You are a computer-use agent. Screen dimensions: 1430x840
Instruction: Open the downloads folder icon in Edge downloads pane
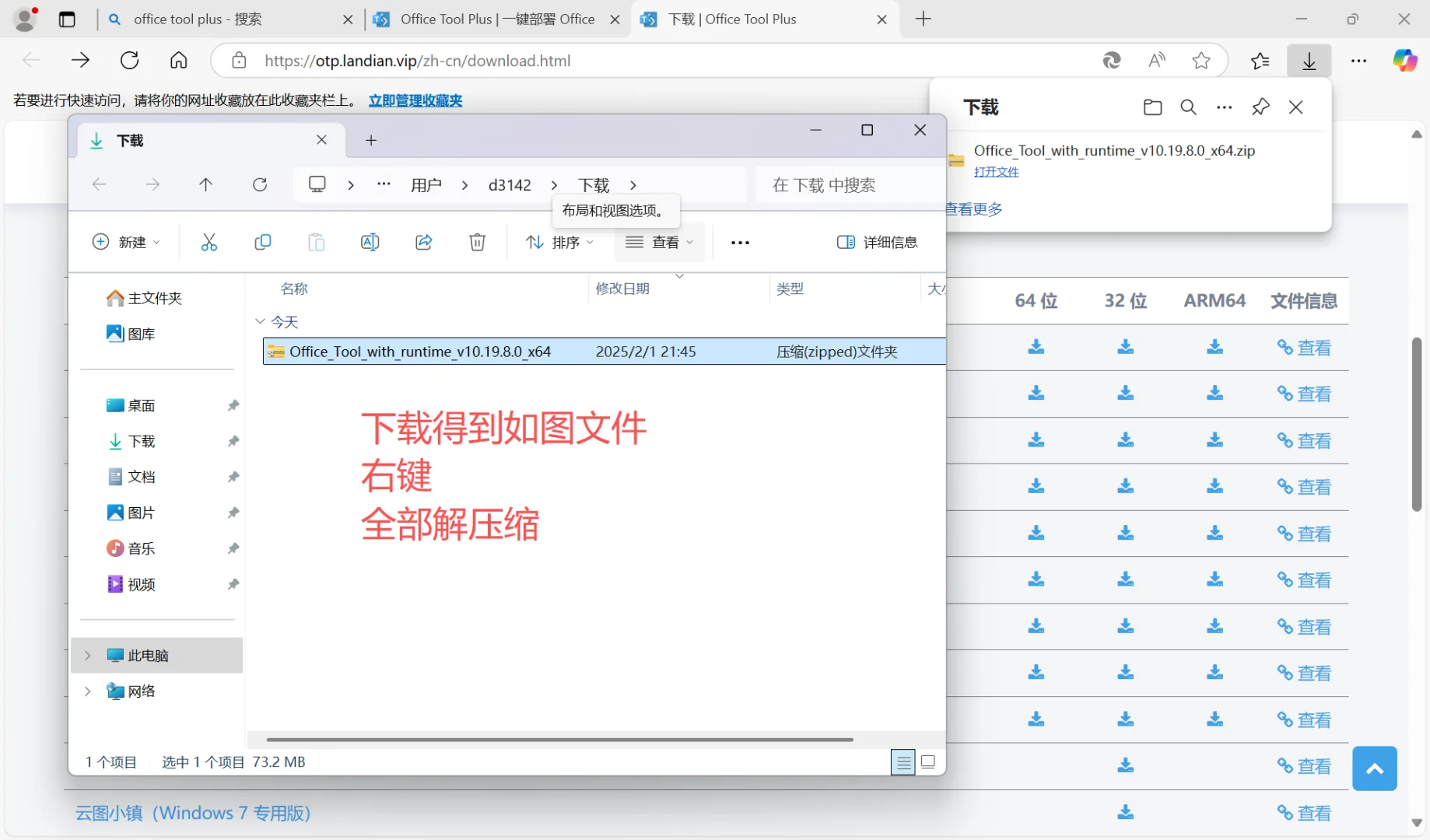1152,107
